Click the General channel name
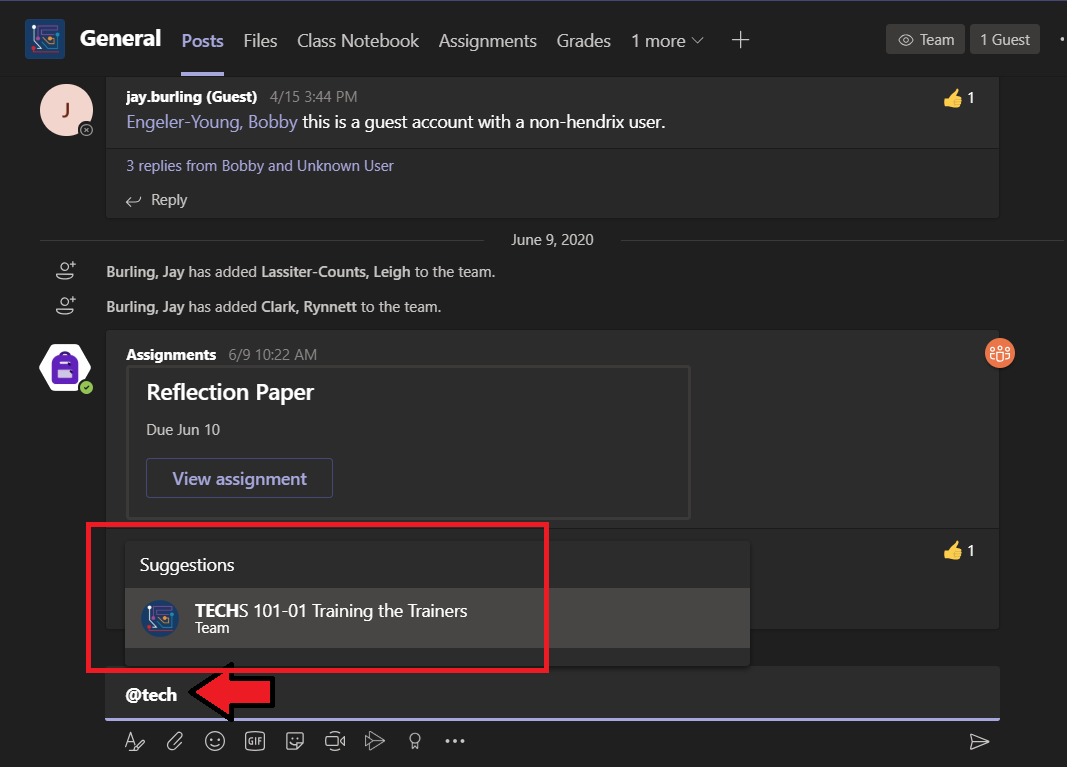 (x=120, y=38)
